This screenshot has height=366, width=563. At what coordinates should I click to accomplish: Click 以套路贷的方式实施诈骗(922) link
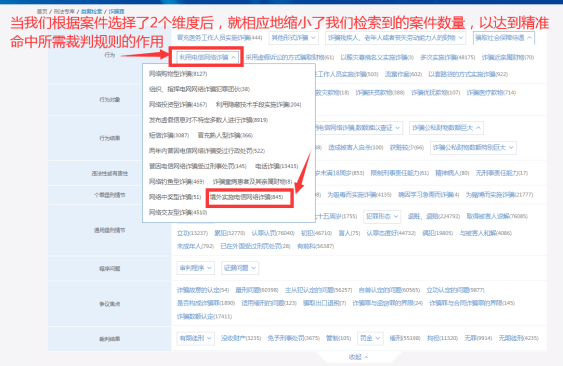468,74
